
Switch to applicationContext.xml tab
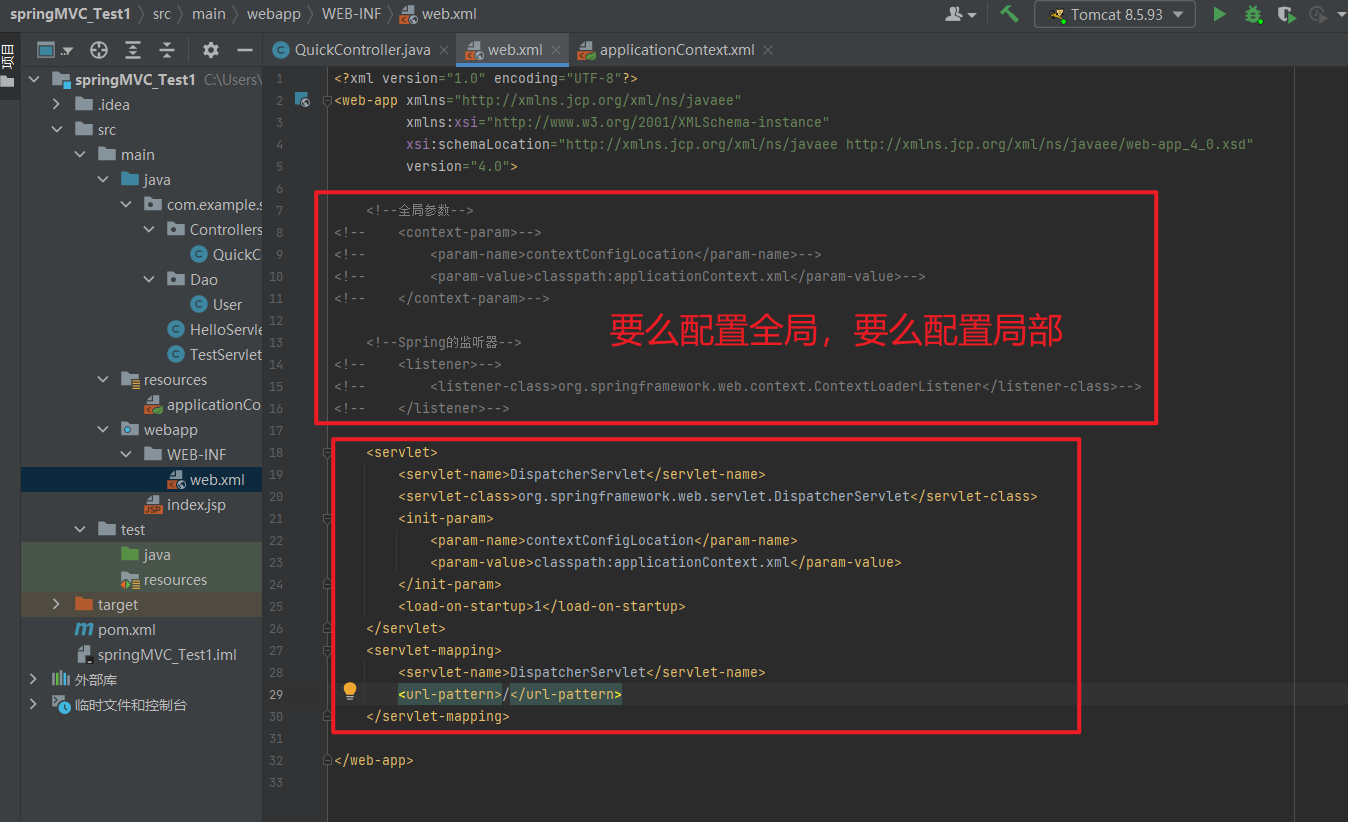click(676, 50)
